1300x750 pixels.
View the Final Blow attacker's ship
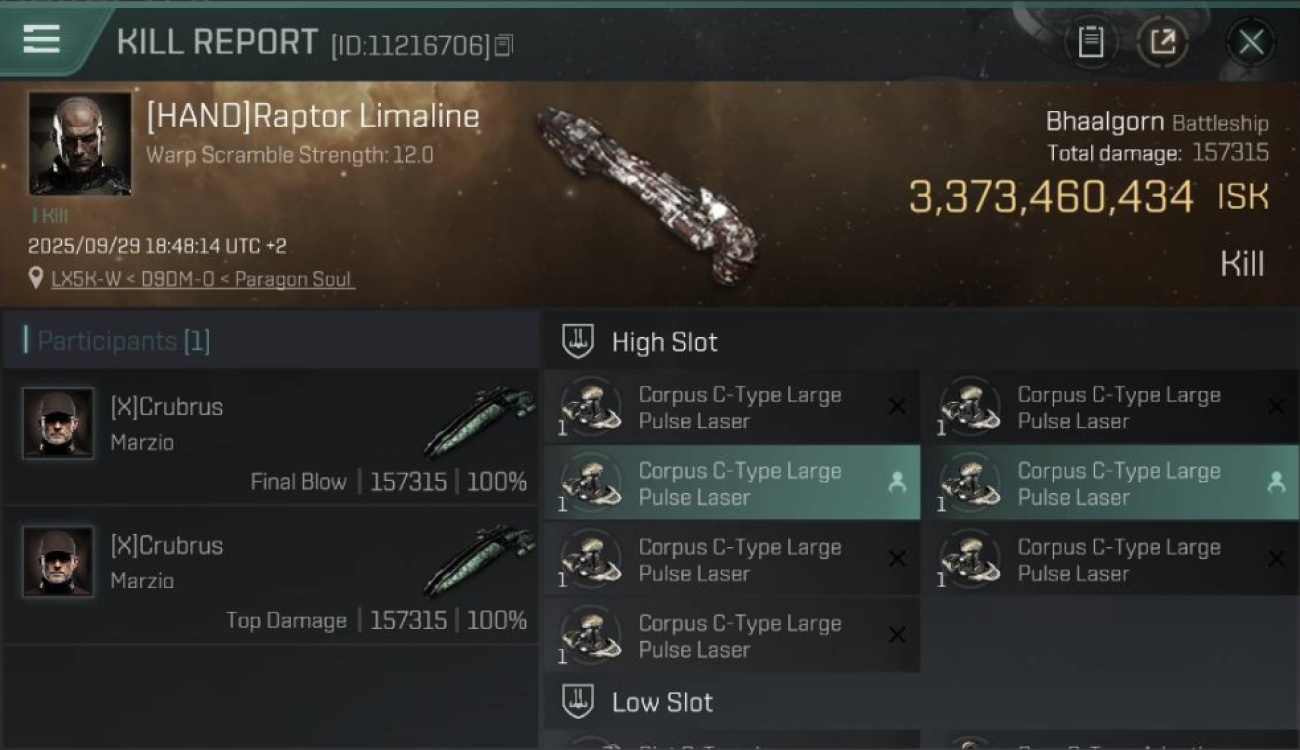[478, 422]
